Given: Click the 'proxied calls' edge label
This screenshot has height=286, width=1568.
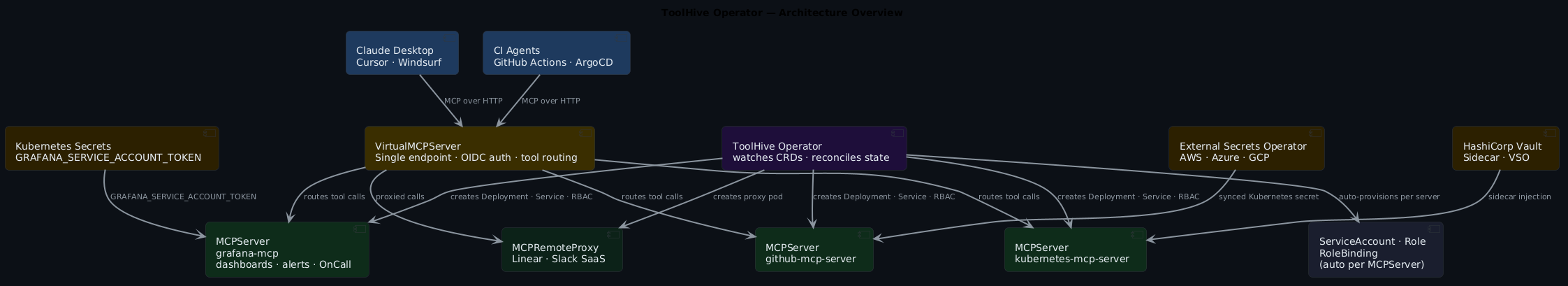Looking at the screenshot, I should 400,196.
